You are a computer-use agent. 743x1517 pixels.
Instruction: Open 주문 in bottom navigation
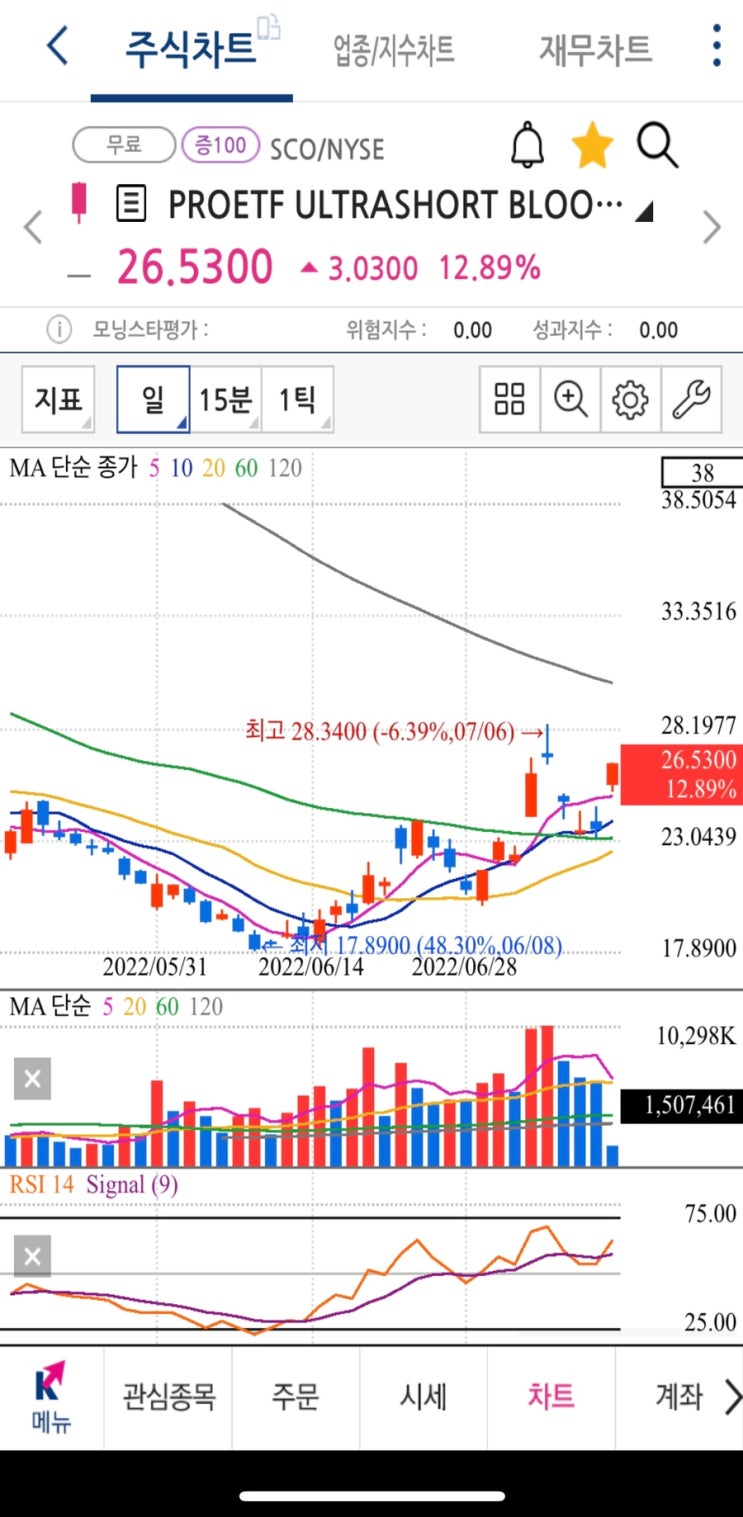point(296,1396)
